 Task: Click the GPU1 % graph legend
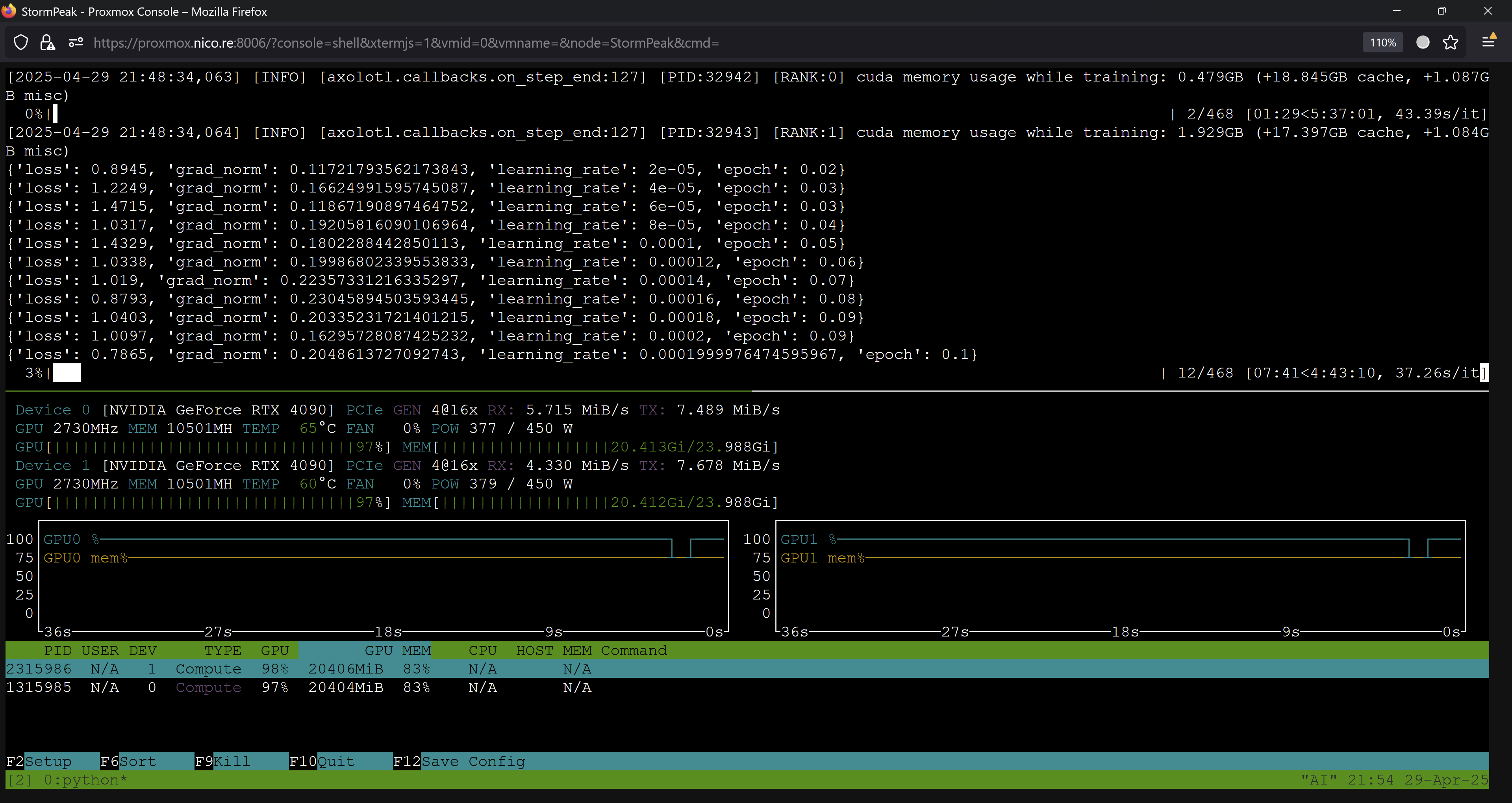pos(808,539)
